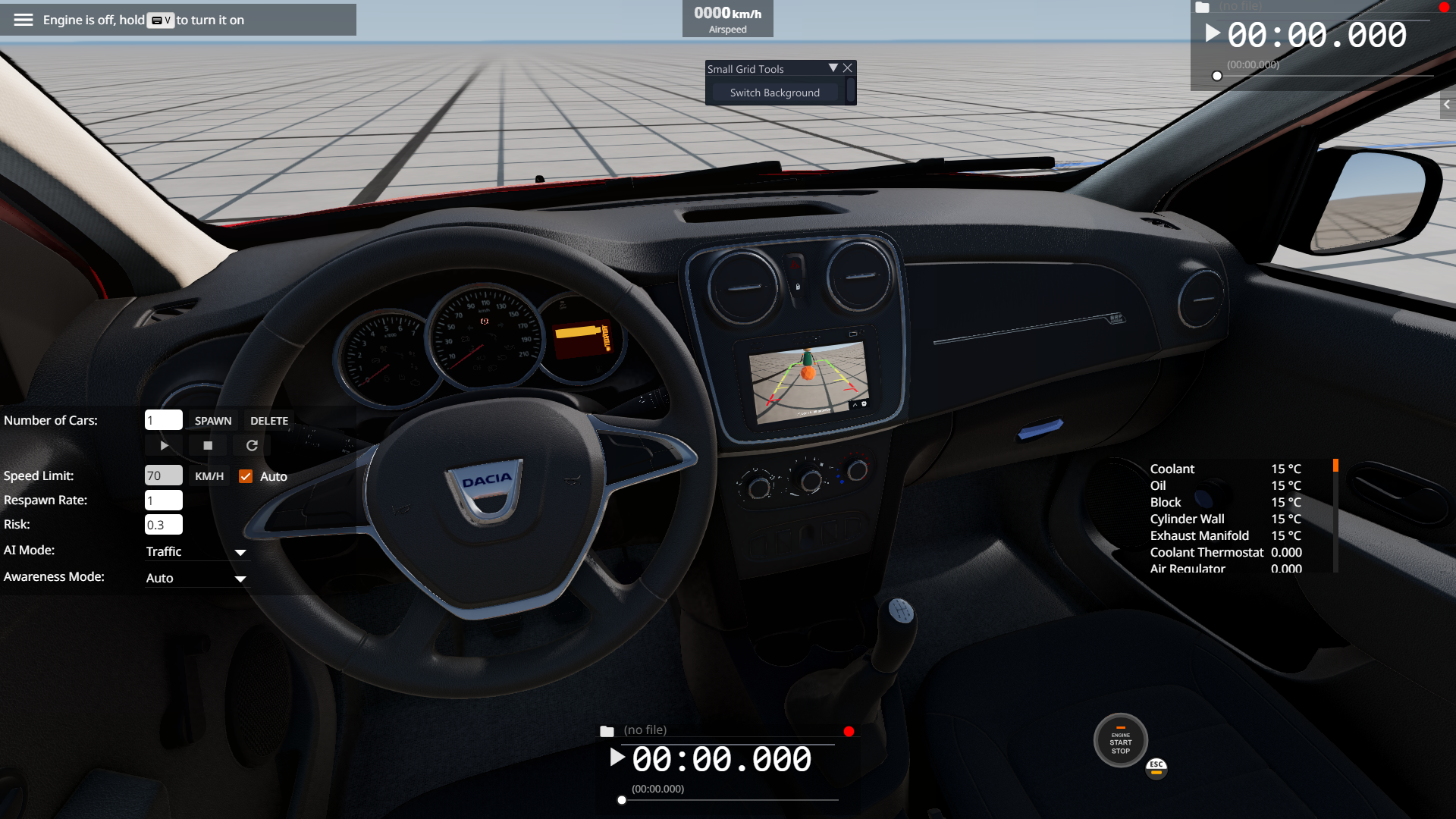Expand the collapsed side panel arrow
This screenshot has width=1456, height=819.
(1447, 105)
